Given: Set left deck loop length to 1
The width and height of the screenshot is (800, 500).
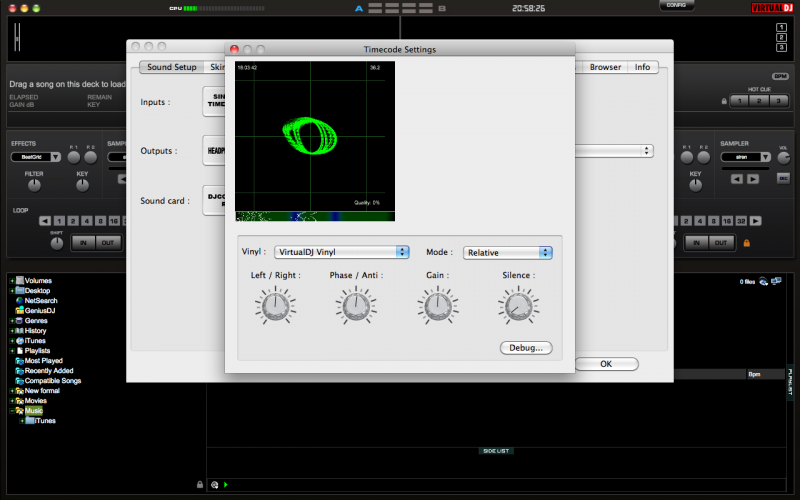Looking at the screenshot, I should coord(59,221).
